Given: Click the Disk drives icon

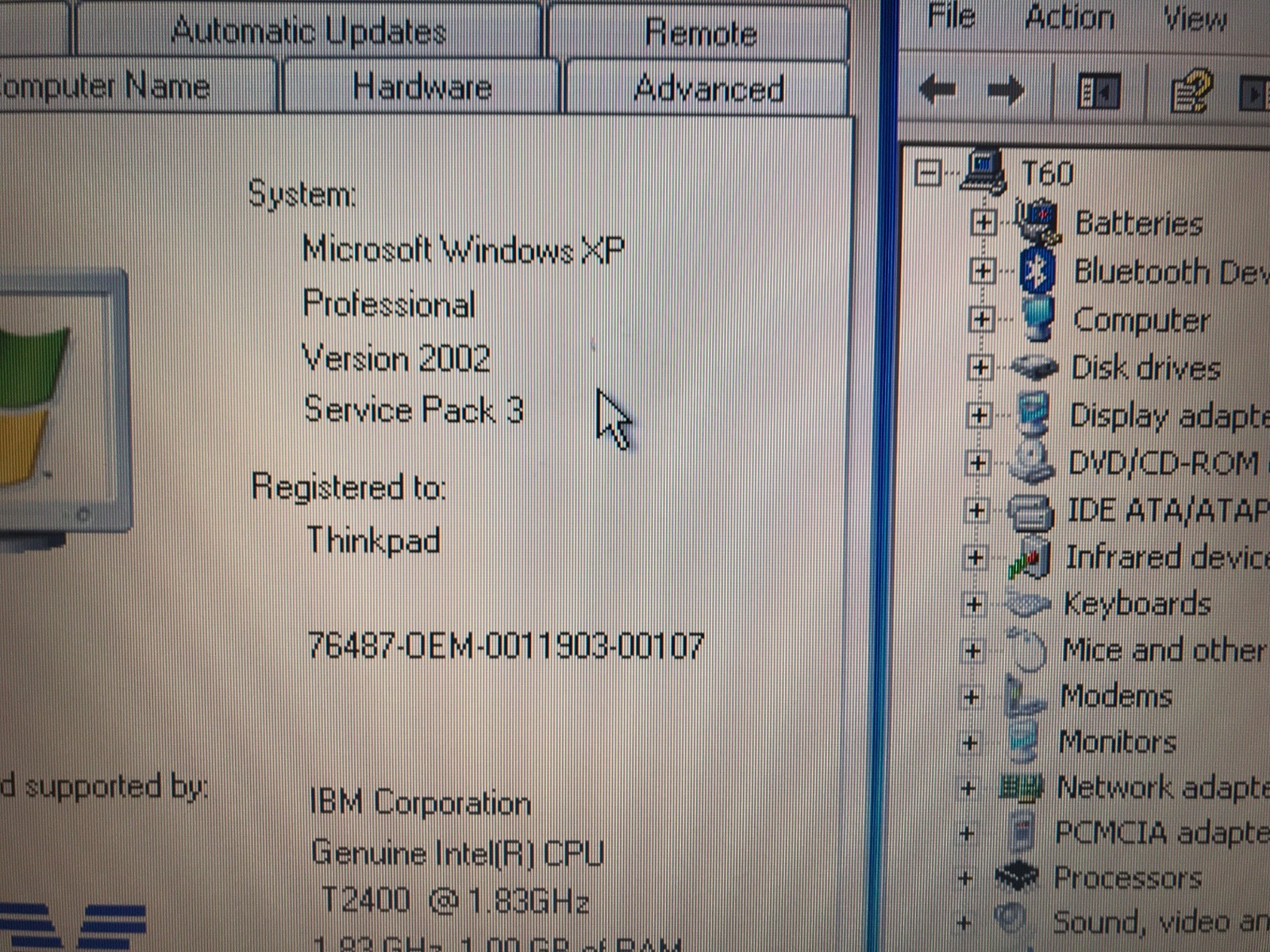Looking at the screenshot, I should 1034,367.
